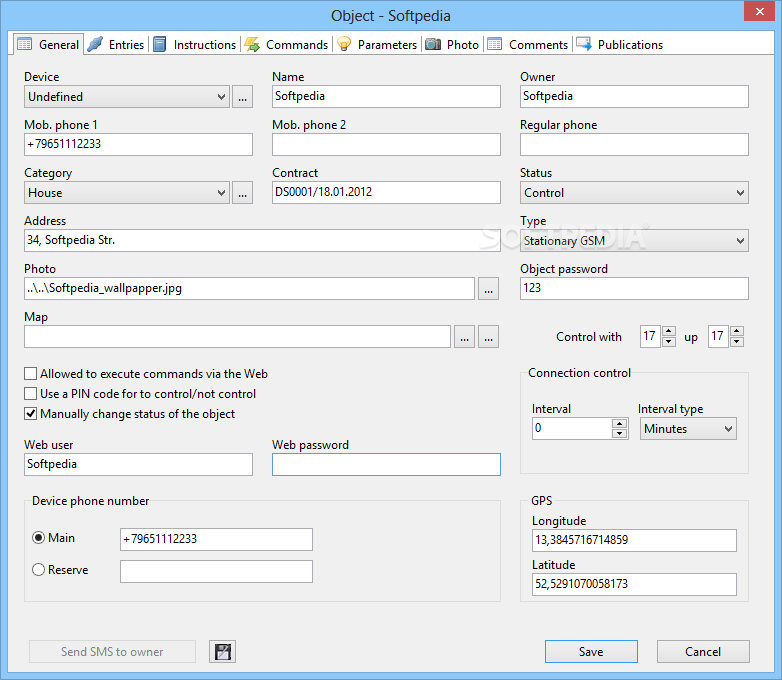Select the Reserve device phone radio button
The image size is (782, 680).
pos(38,570)
